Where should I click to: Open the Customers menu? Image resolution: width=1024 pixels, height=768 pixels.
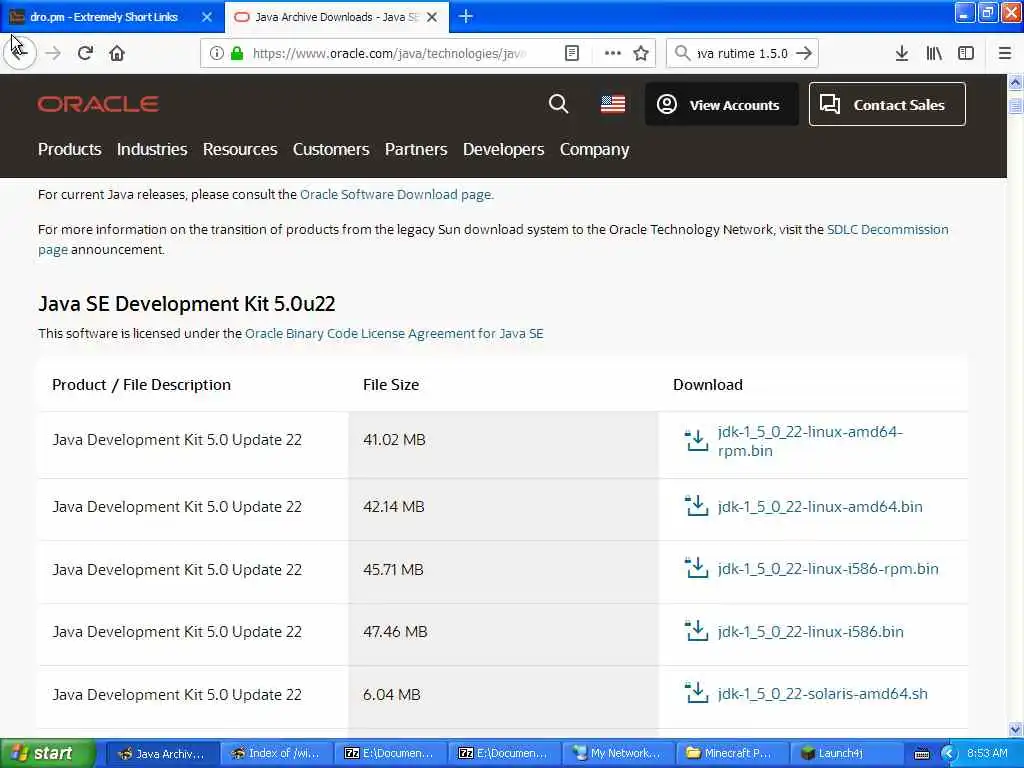(331, 150)
